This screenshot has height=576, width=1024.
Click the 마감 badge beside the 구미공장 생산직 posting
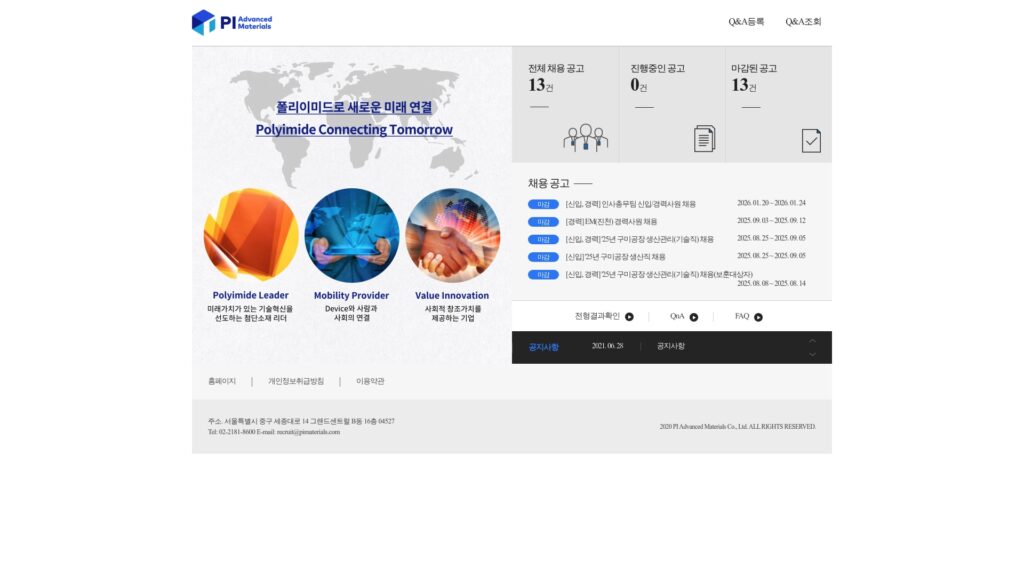pyautogui.click(x=543, y=256)
